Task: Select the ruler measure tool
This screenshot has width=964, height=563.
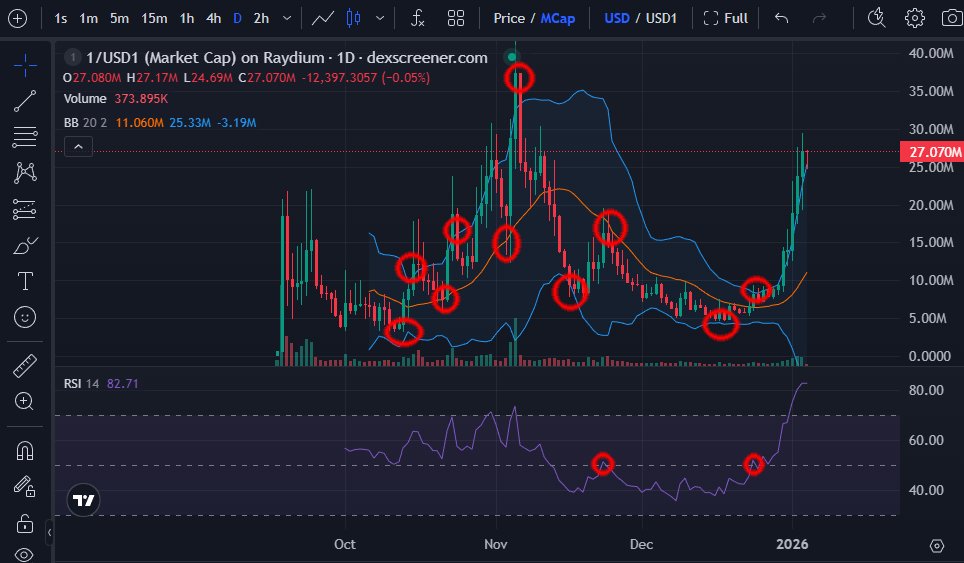Action: [25, 366]
